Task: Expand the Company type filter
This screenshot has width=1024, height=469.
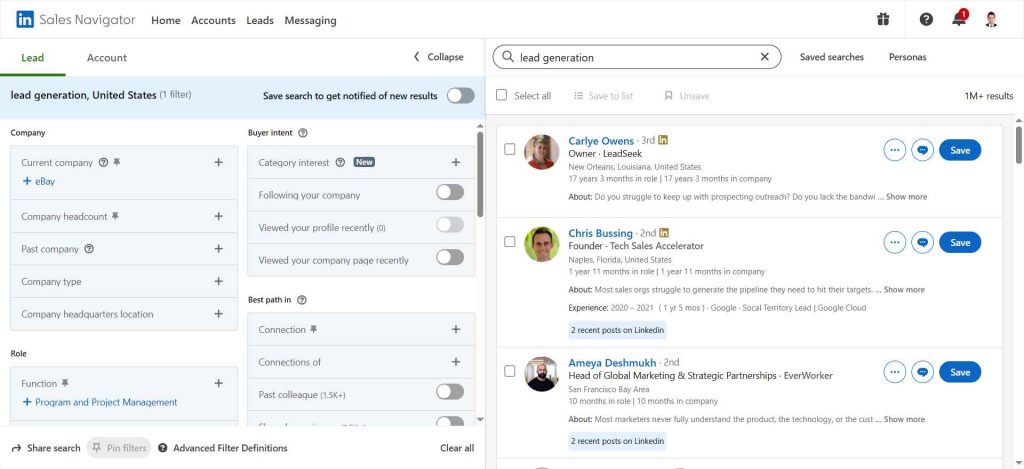Action: (x=219, y=282)
